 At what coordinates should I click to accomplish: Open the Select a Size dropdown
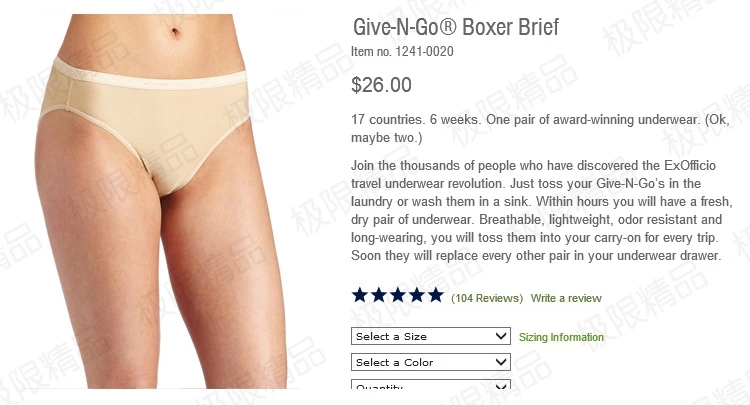point(430,336)
